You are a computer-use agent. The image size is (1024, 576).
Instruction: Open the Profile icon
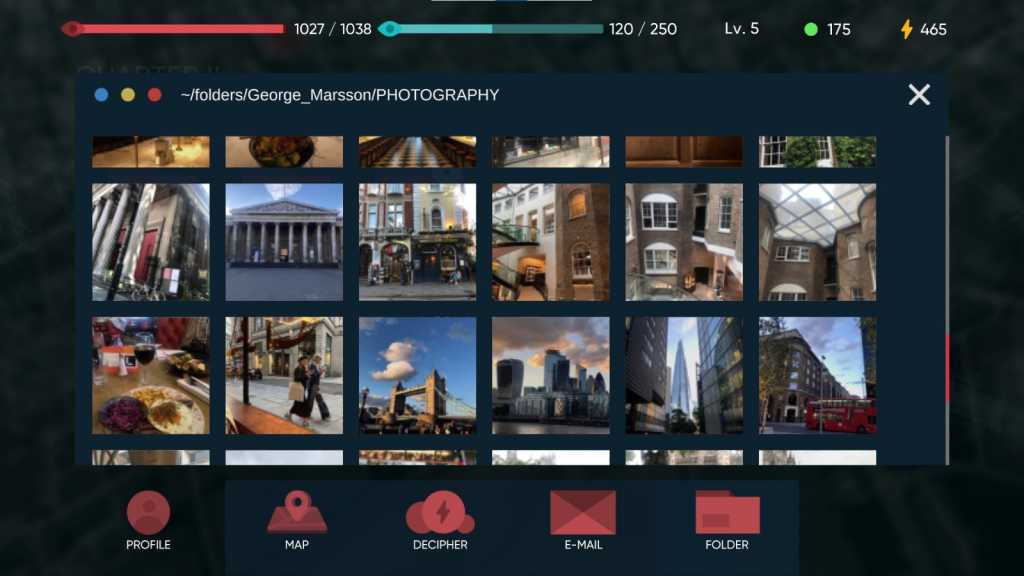[x=148, y=513]
